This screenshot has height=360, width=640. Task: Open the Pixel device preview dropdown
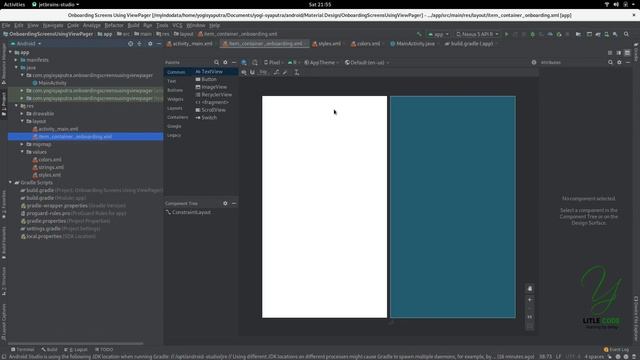274,62
